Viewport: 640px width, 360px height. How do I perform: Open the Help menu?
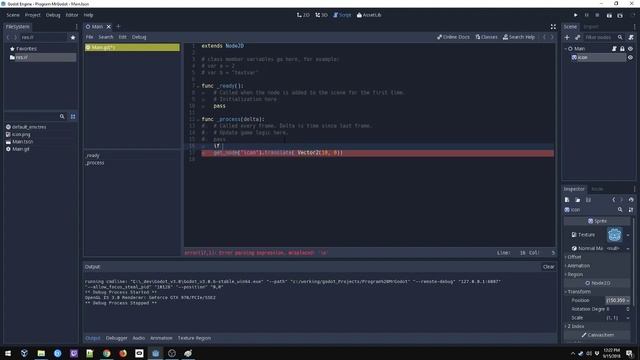pos(89,15)
